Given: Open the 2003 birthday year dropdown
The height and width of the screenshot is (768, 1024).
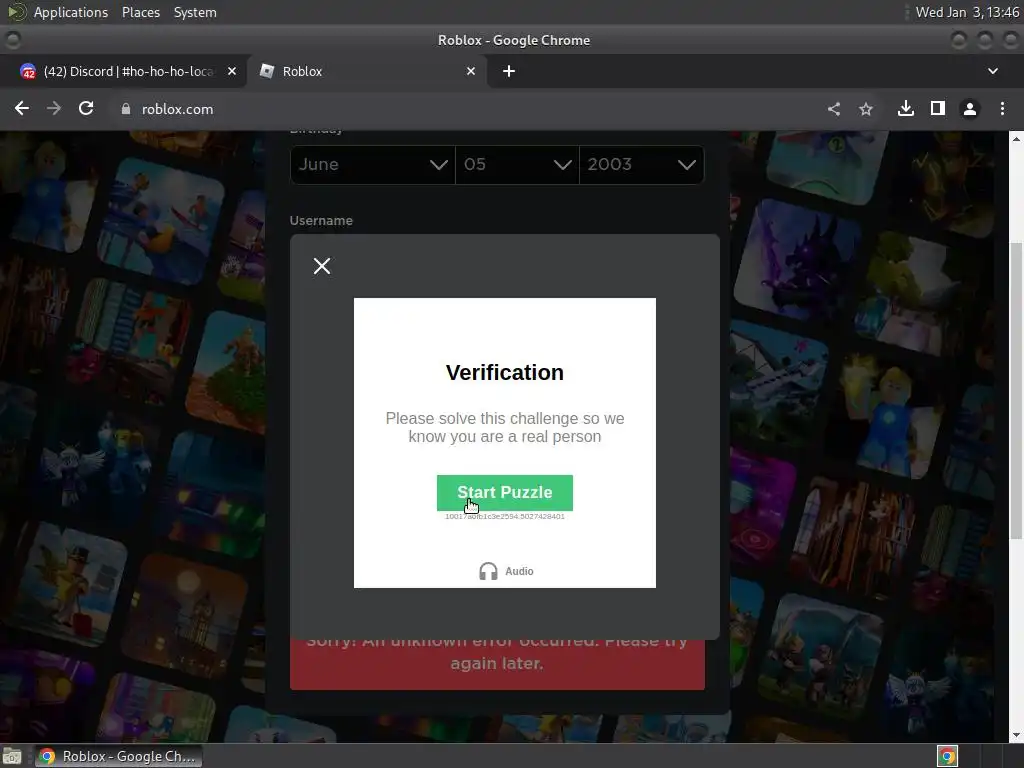Looking at the screenshot, I should (641, 165).
